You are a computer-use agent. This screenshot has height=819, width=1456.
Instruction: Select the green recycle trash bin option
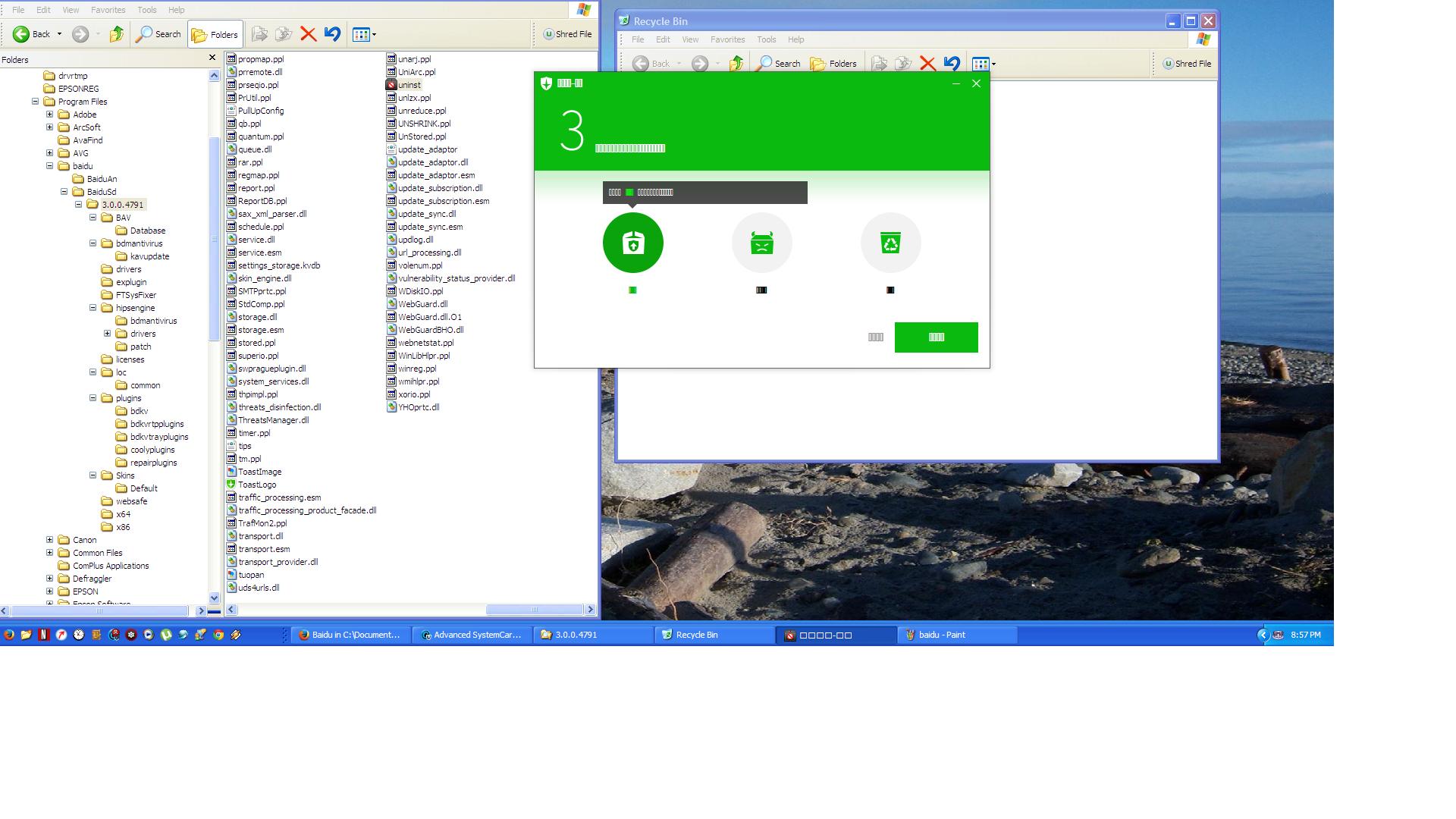(x=890, y=243)
